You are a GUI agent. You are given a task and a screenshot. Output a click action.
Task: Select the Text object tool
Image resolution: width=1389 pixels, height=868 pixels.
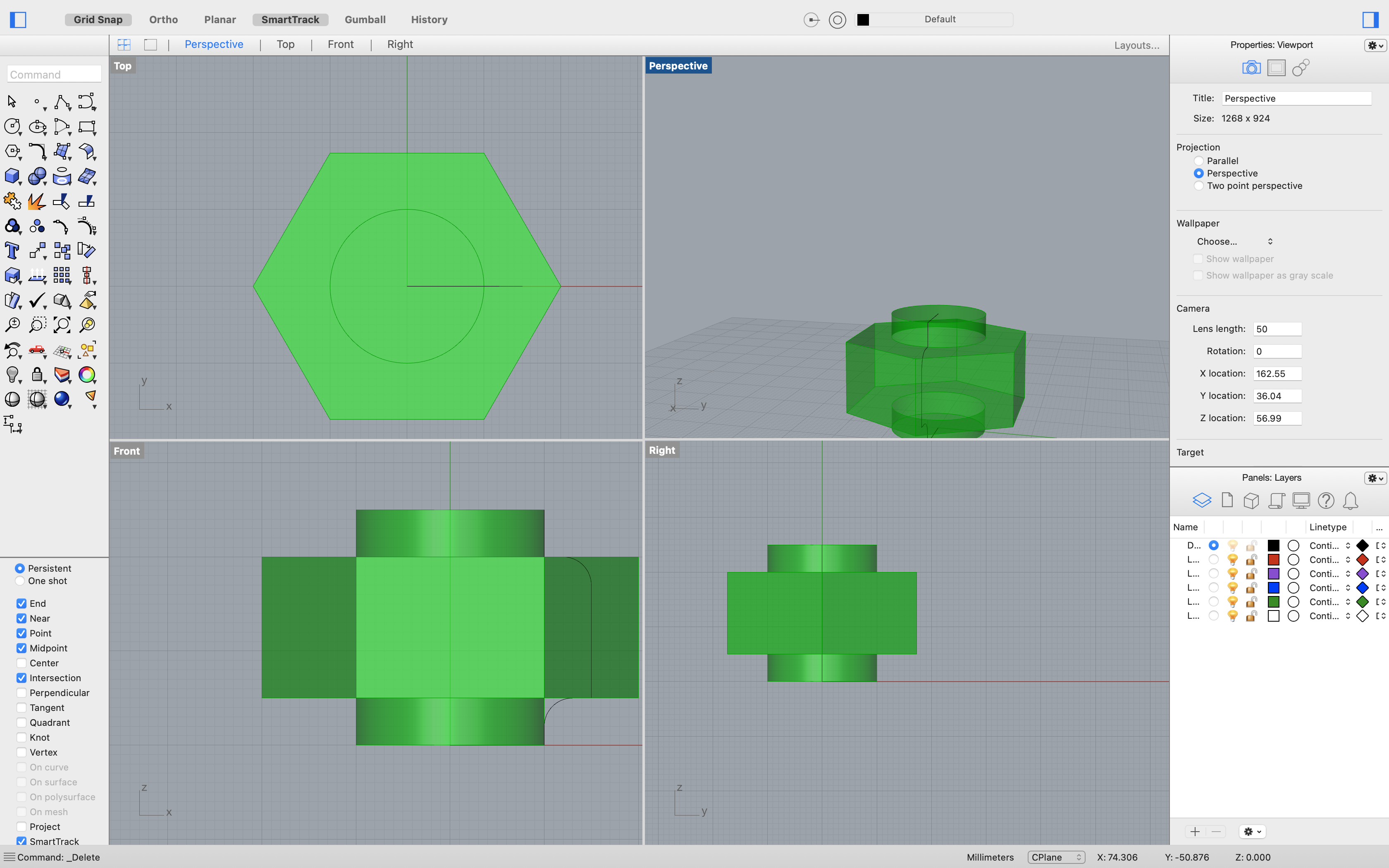point(11,250)
